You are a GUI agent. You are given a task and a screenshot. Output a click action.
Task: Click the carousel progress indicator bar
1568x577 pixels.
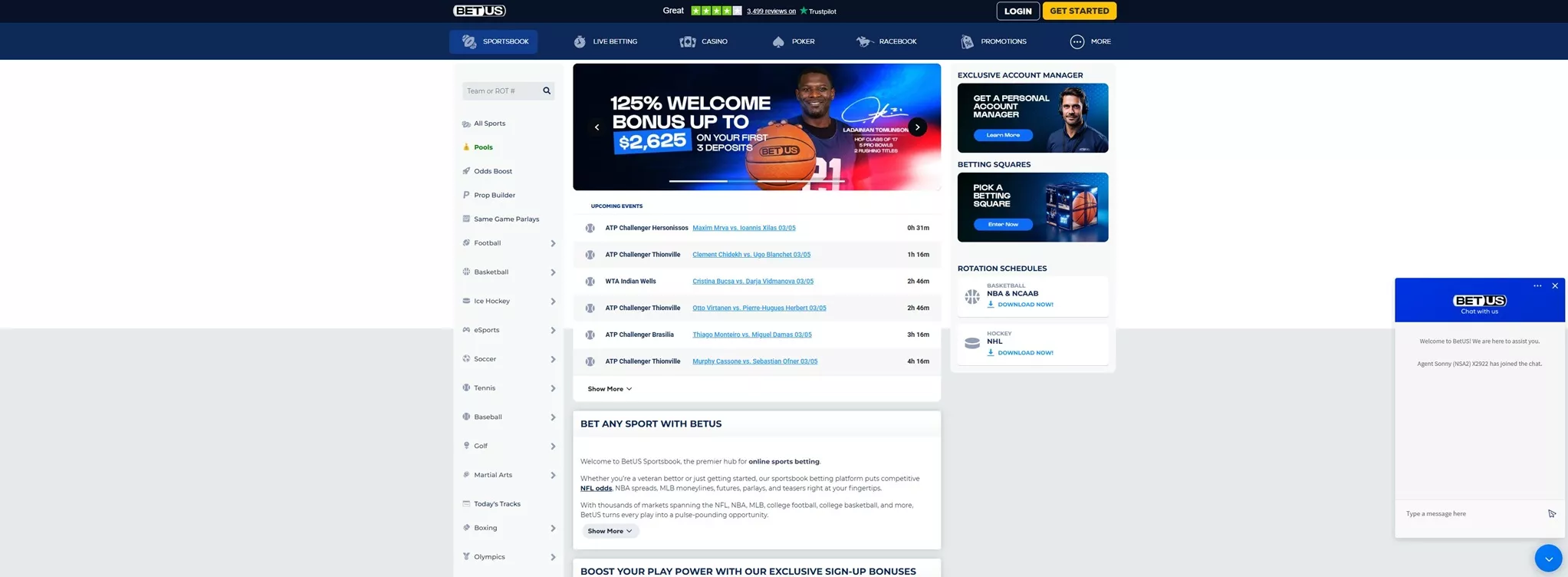(757, 181)
